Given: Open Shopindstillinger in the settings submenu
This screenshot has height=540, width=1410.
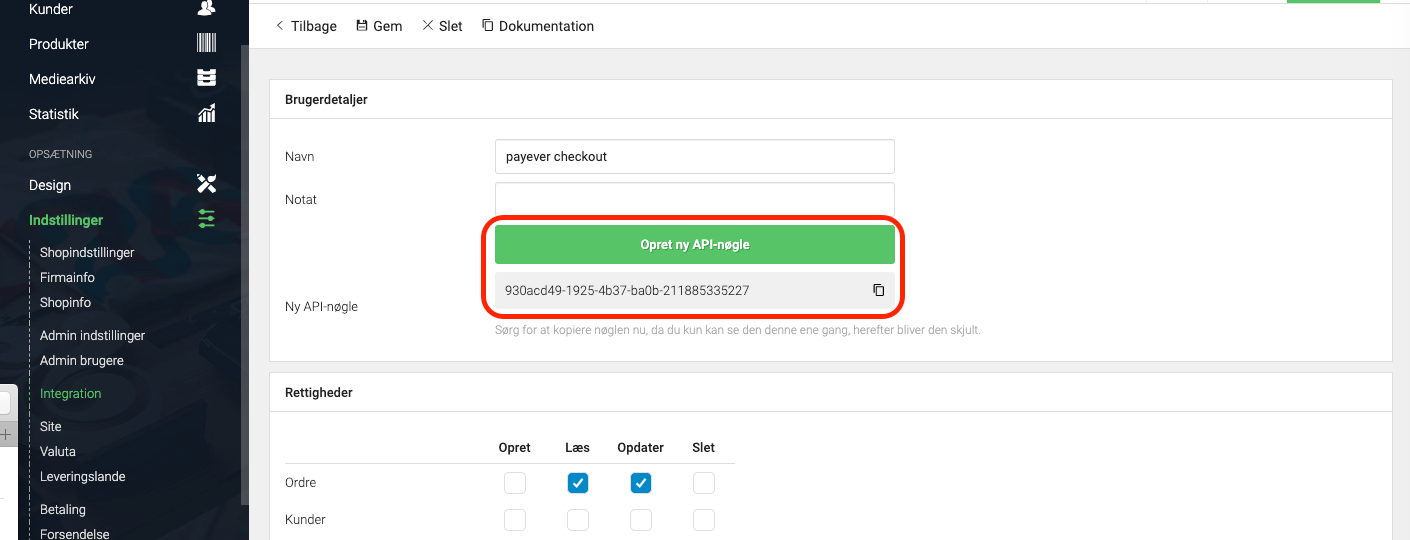Looking at the screenshot, I should click(87, 253).
